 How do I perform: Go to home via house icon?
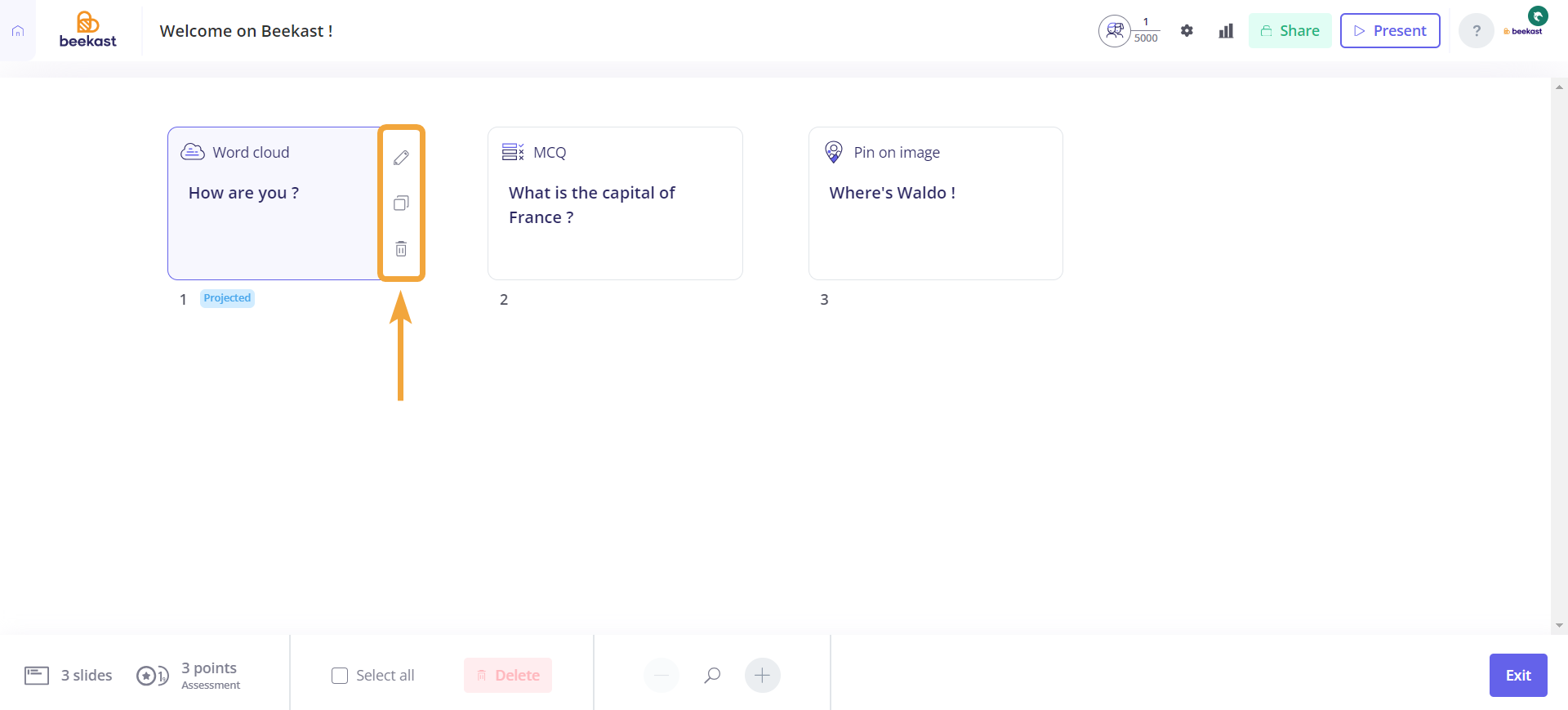[x=18, y=31]
